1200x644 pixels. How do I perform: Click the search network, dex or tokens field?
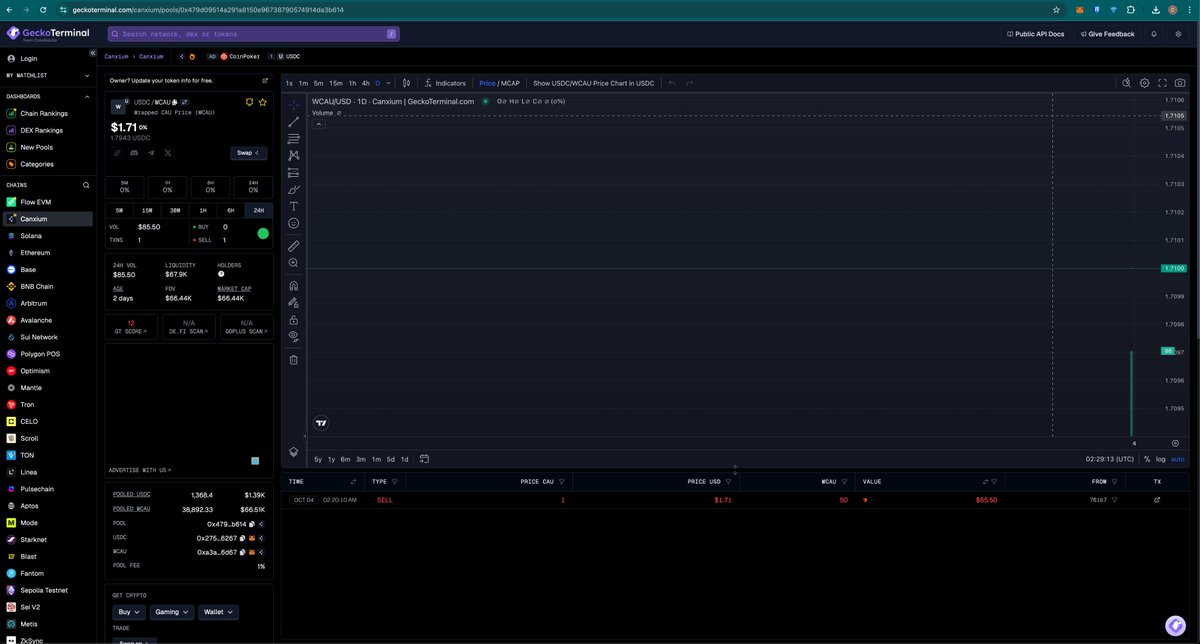point(253,34)
